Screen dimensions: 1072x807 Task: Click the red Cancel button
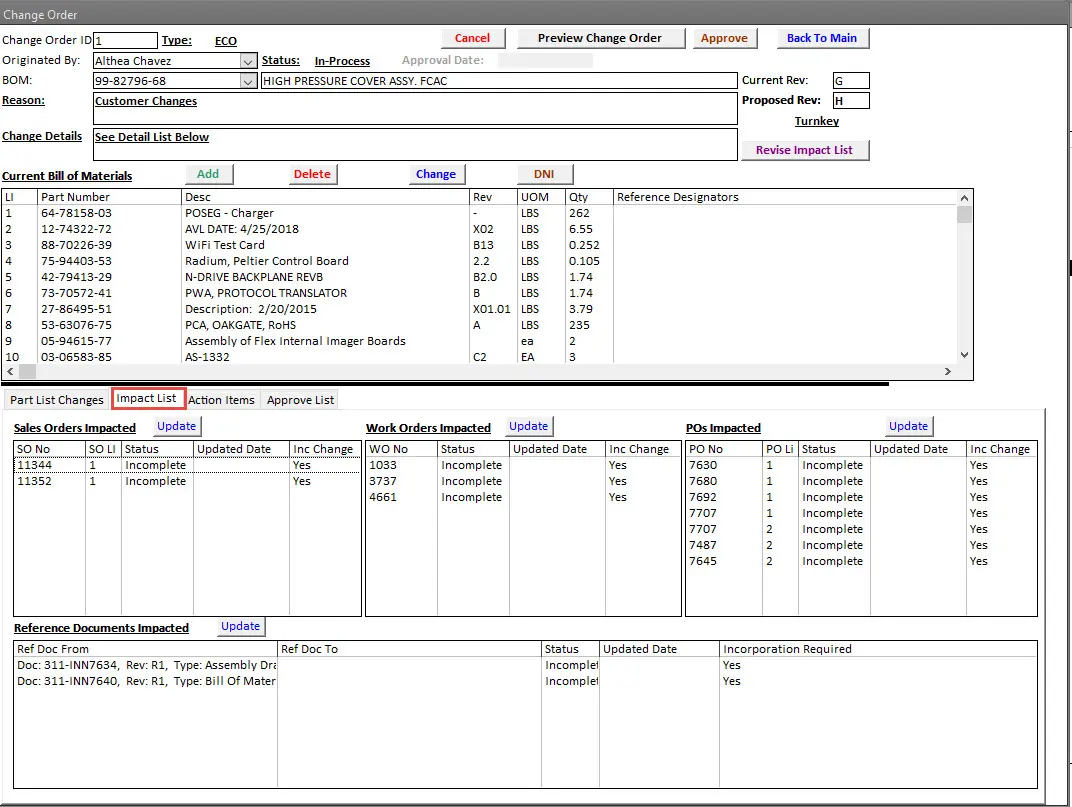(472, 38)
